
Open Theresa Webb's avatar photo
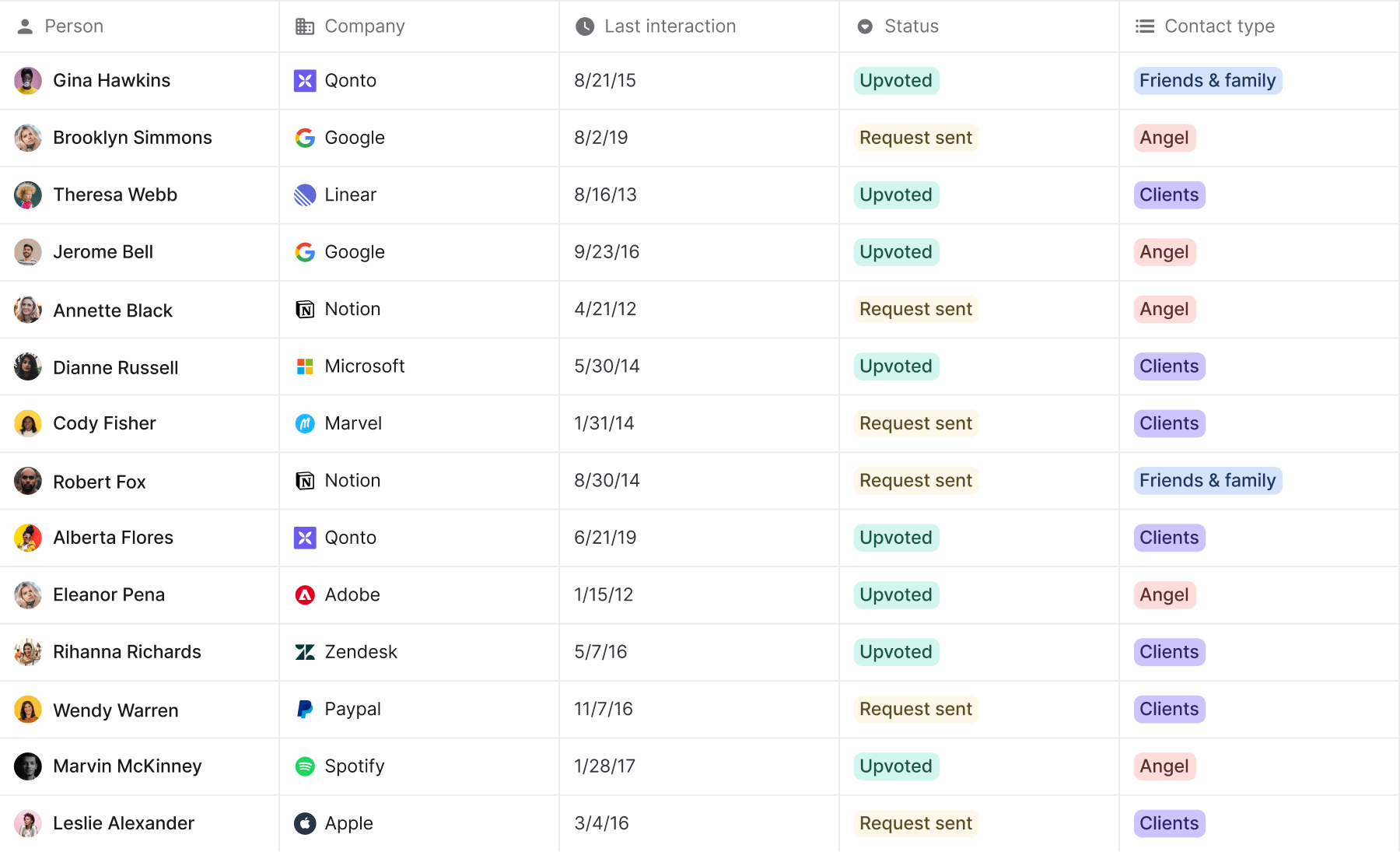tap(28, 195)
